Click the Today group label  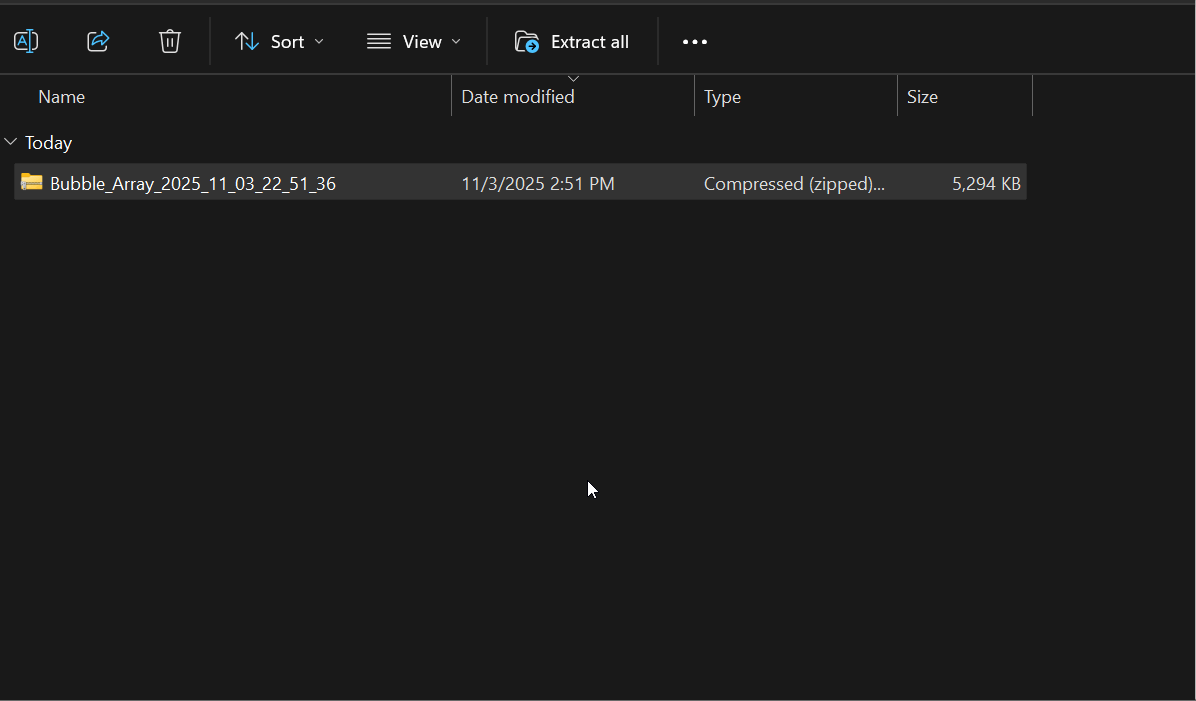(x=48, y=142)
